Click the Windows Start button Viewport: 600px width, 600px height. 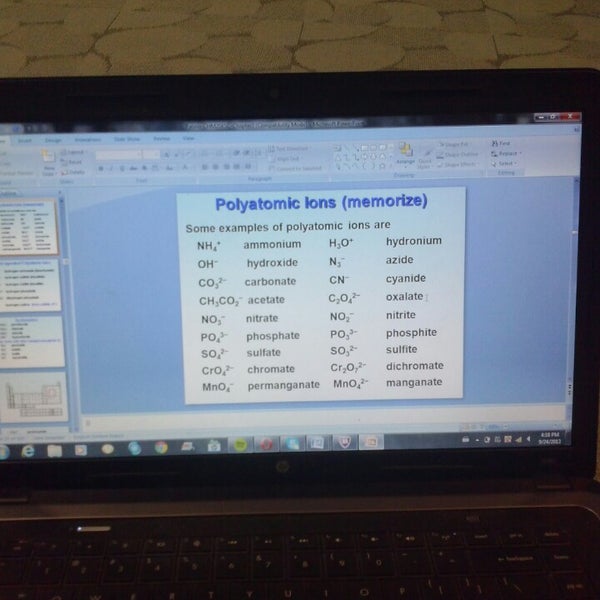pyautogui.click(x=5, y=450)
